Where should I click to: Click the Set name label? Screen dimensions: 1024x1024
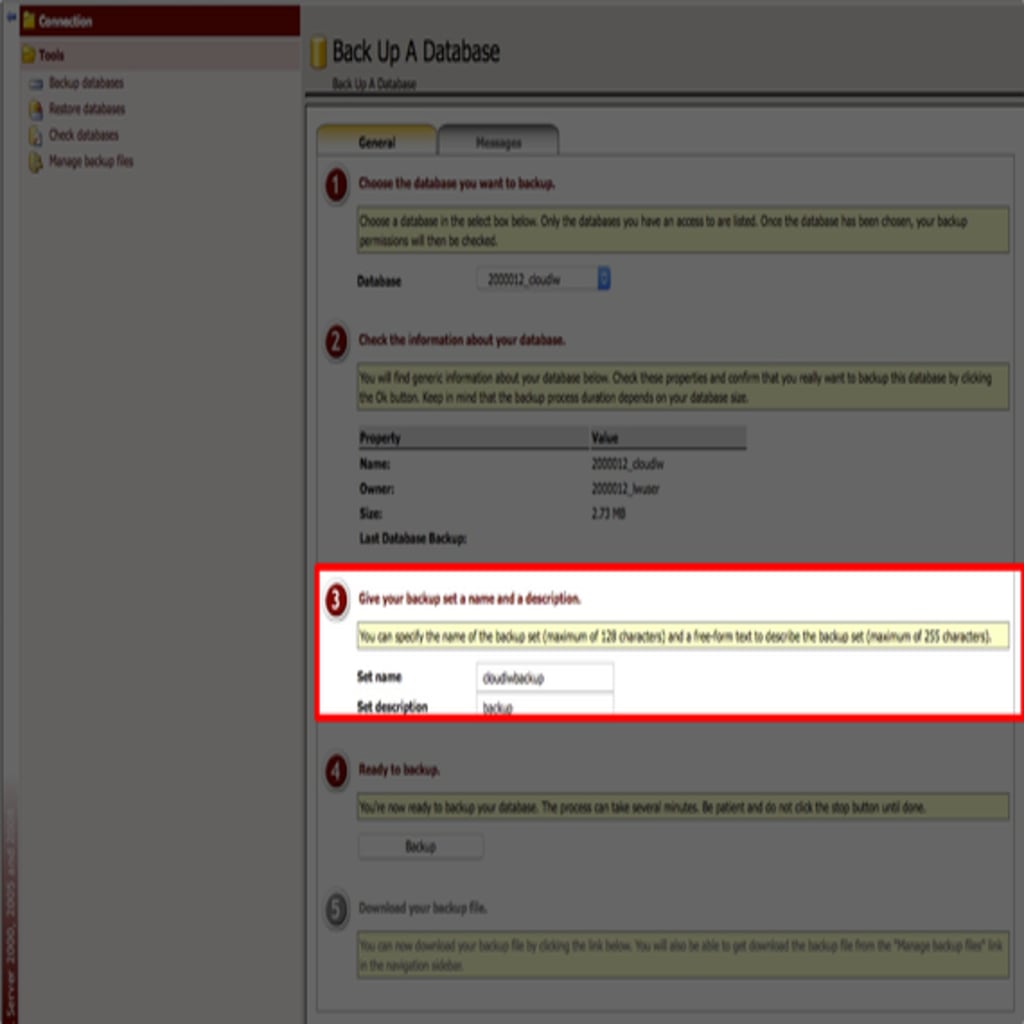(379, 677)
